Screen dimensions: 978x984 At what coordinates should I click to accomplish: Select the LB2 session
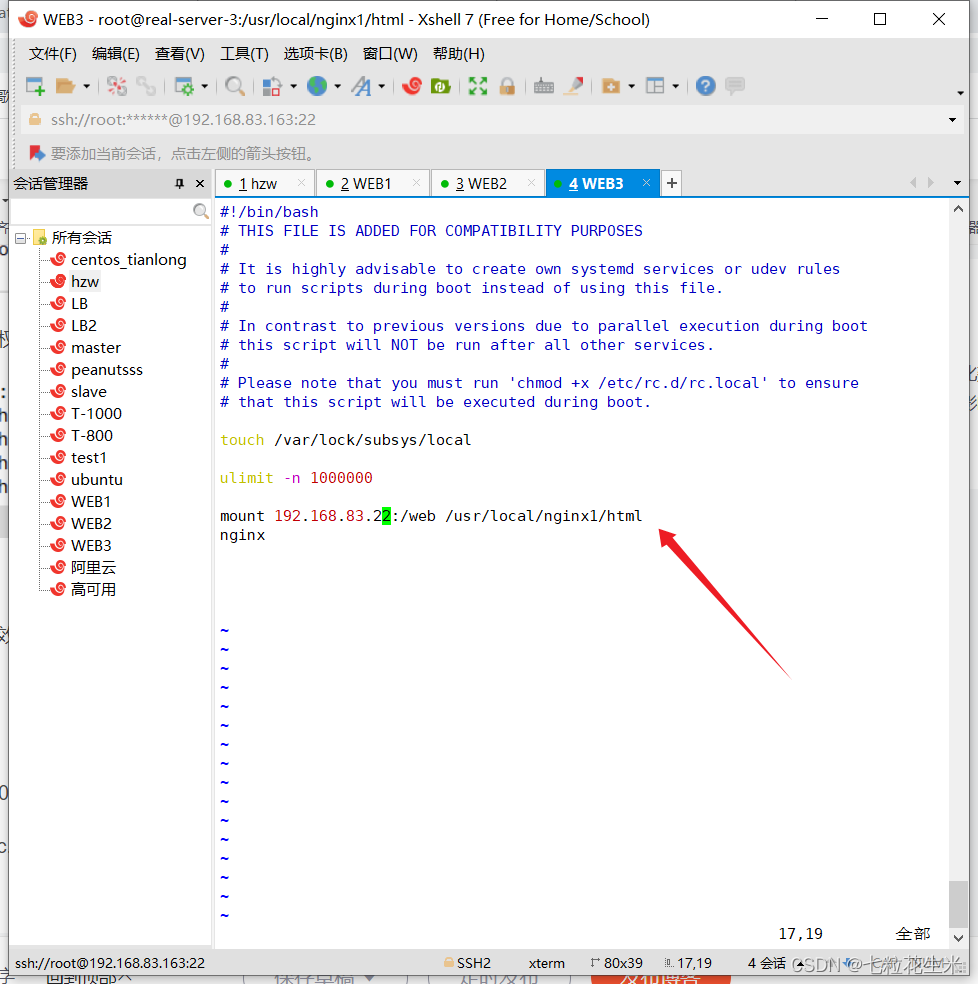tap(83, 326)
